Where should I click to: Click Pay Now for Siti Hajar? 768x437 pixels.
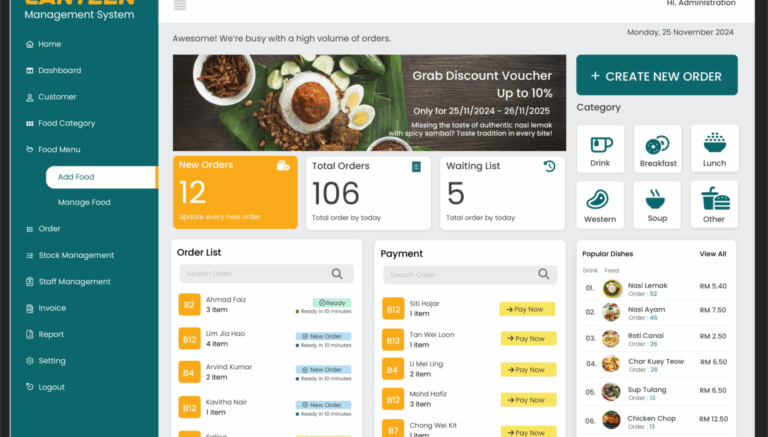click(x=527, y=310)
